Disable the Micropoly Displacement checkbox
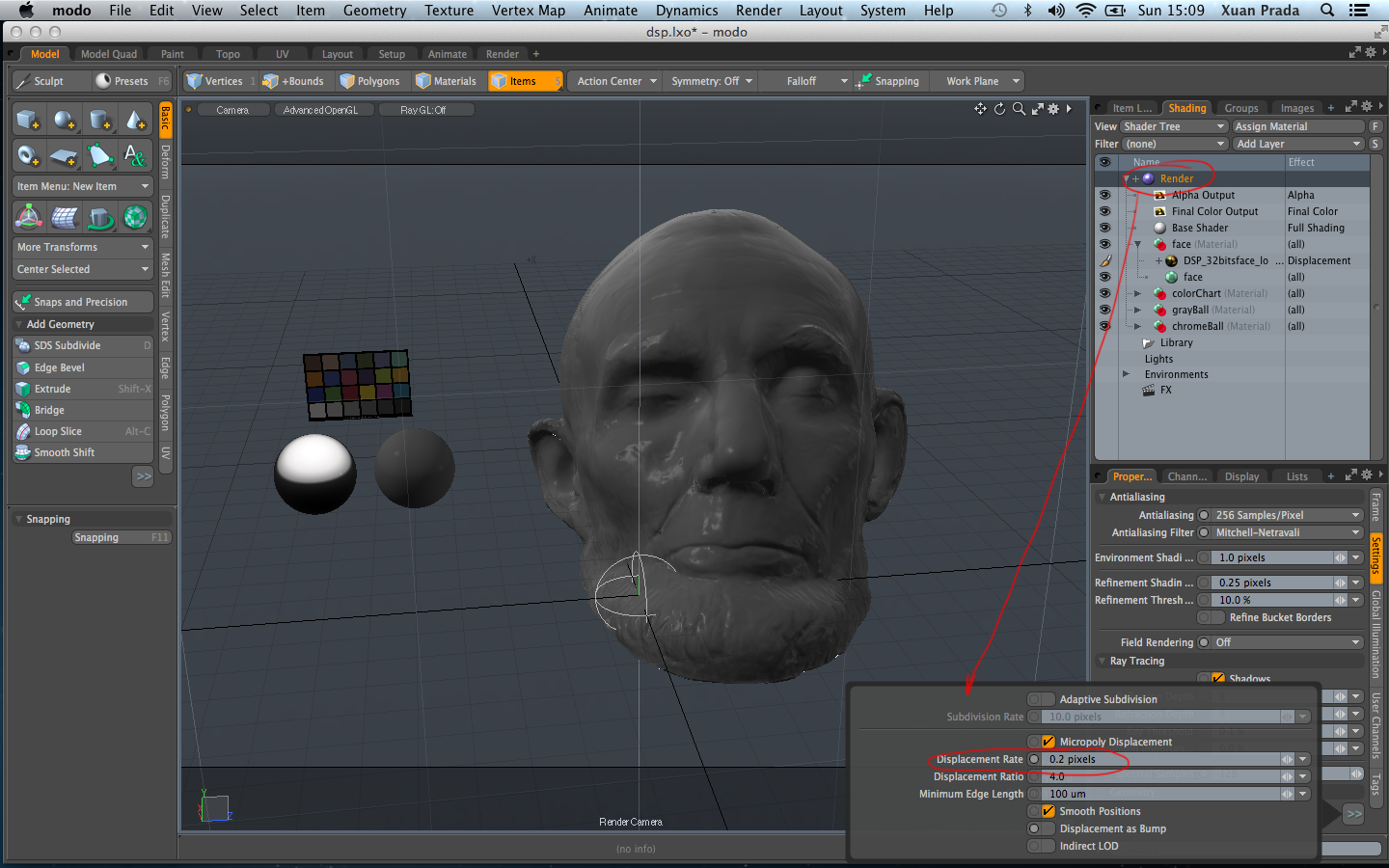1389x868 pixels. pos(1048,742)
